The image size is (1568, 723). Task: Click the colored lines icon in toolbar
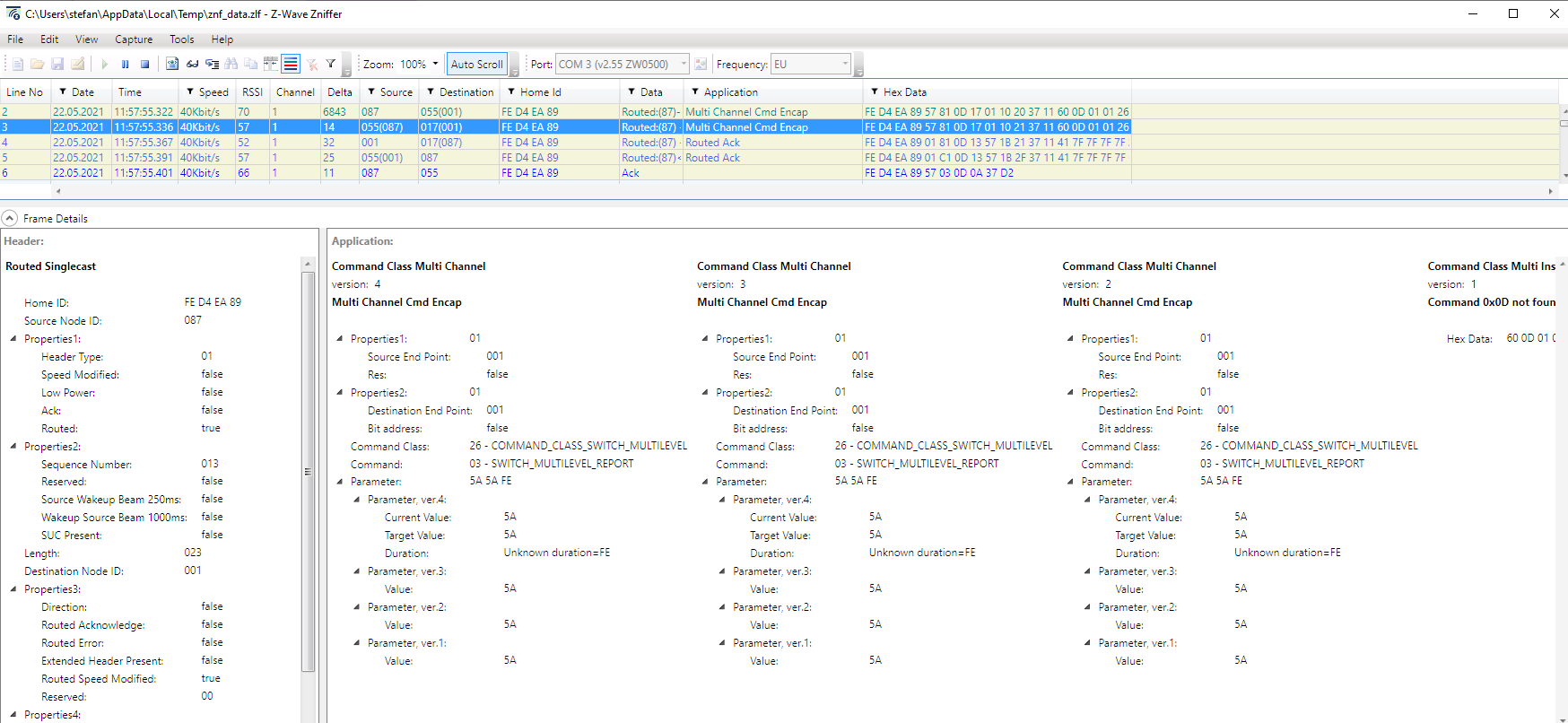tap(291, 65)
